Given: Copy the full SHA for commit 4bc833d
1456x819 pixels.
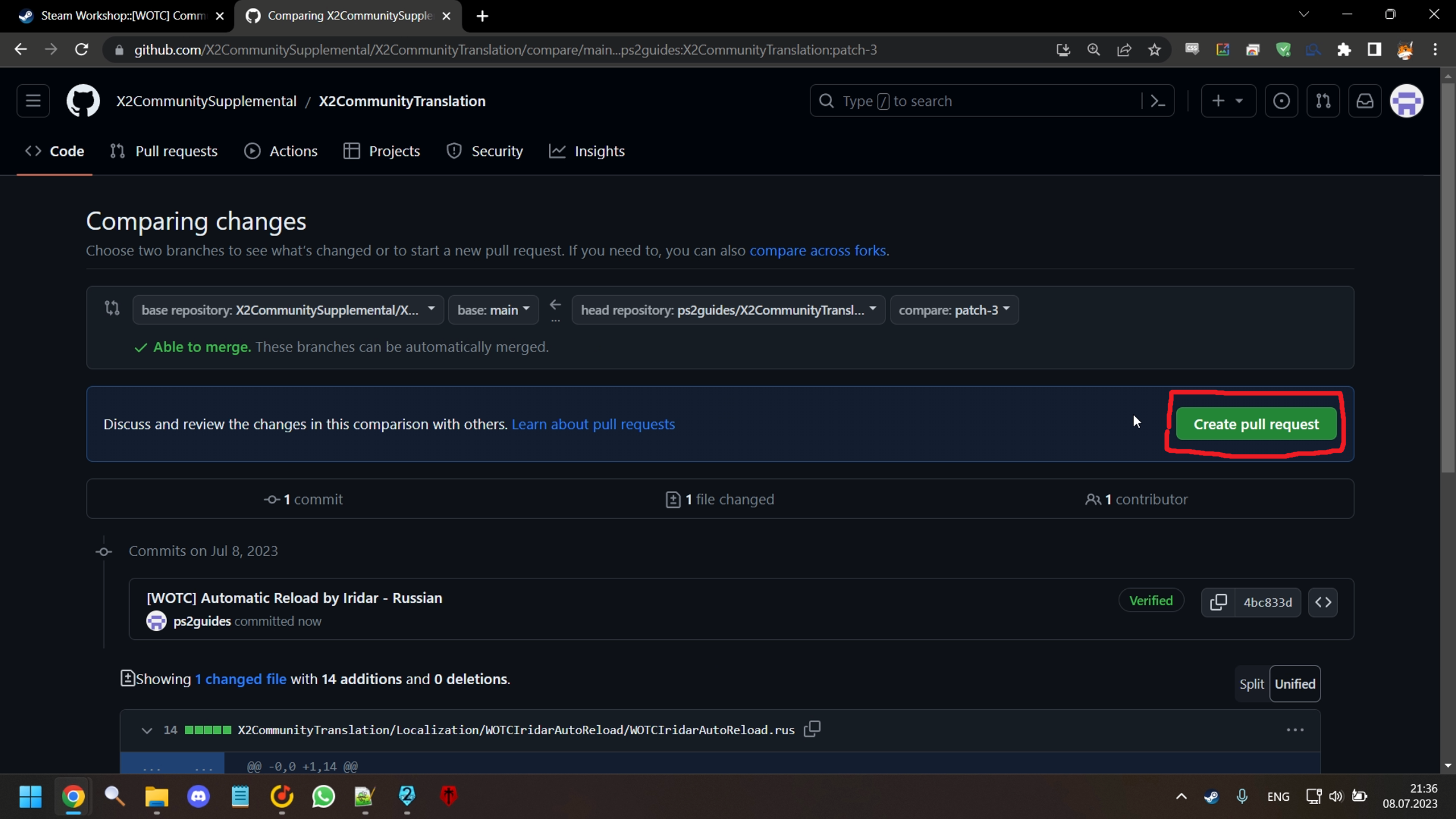Looking at the screenshot, I should pos(1218,602).
